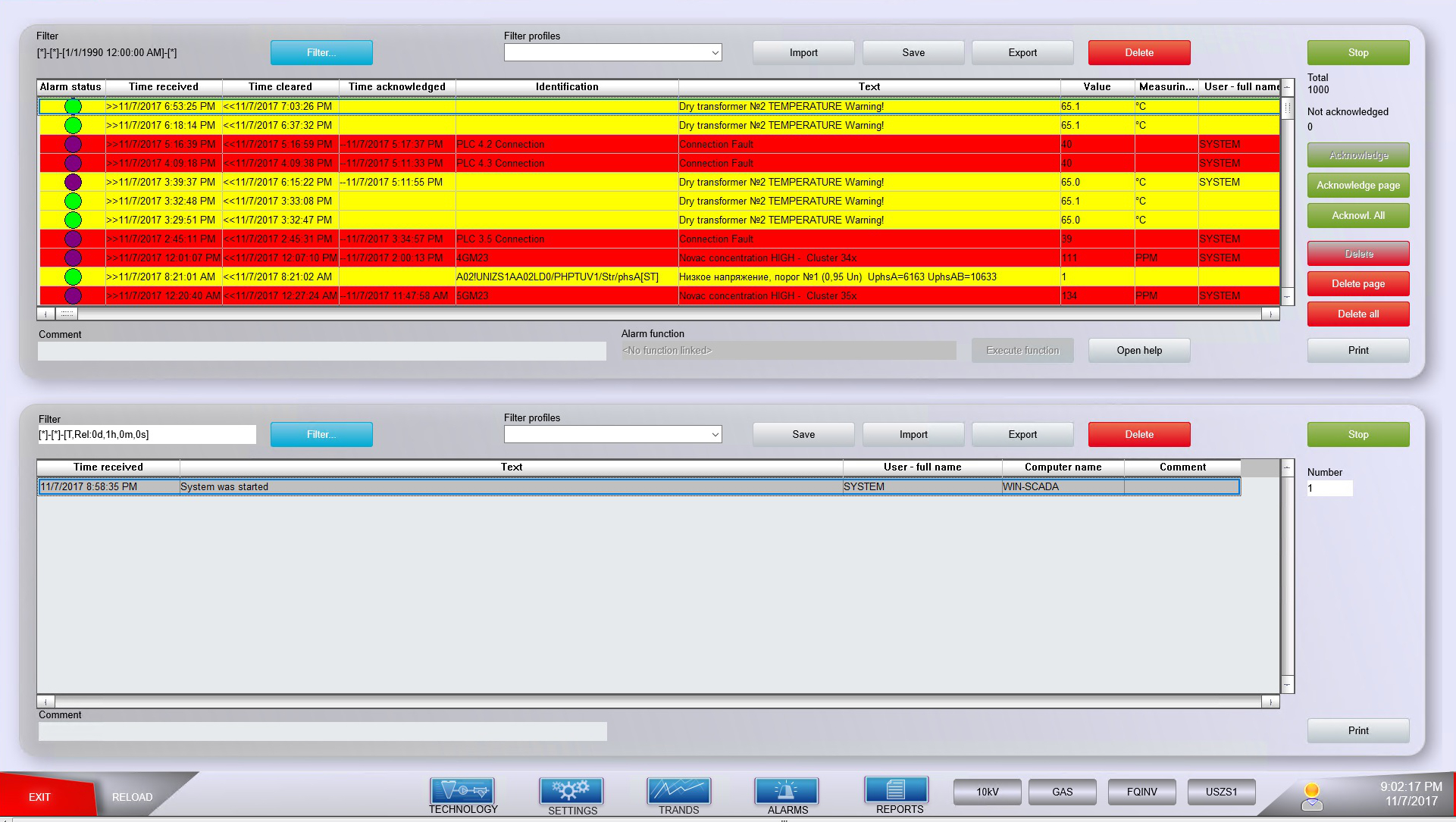This screenshot has width=1456, height=822.
Task: Expand the alarm list Filter profiles dropdown
Action: [715, 53]
